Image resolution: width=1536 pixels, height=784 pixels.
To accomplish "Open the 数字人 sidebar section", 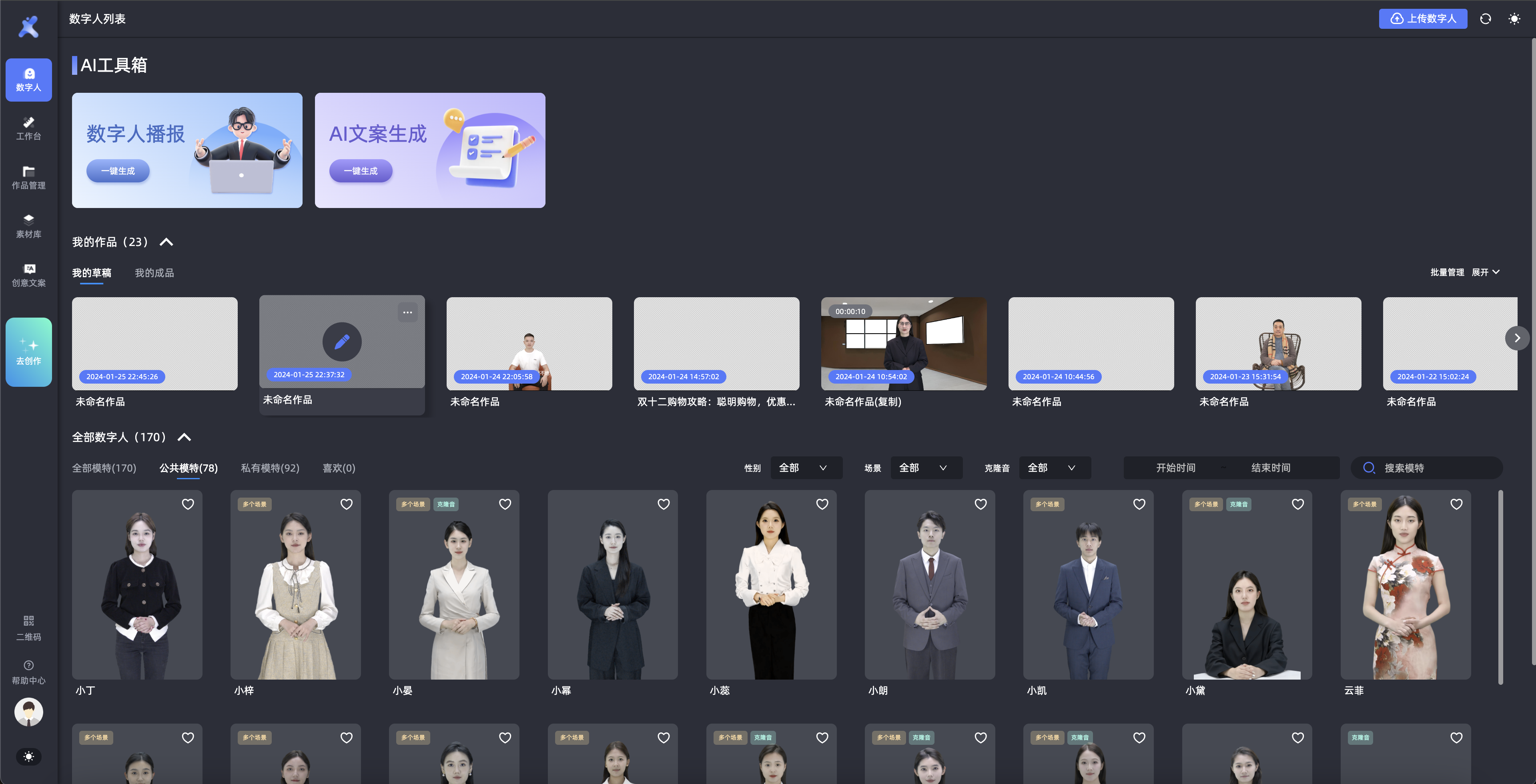I will pyautogui.click(x=29, y=80).
